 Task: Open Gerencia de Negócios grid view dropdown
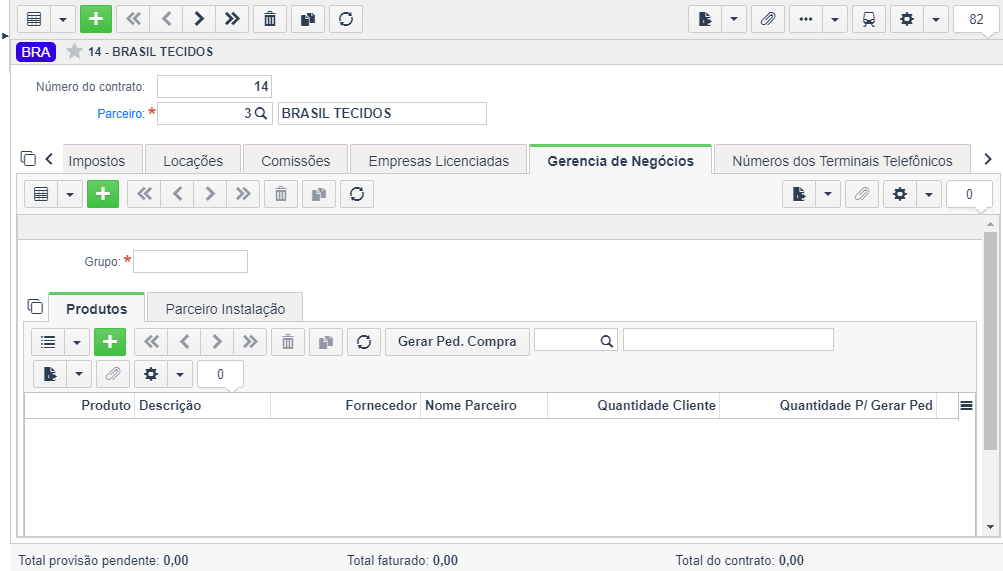click(70, 194)
